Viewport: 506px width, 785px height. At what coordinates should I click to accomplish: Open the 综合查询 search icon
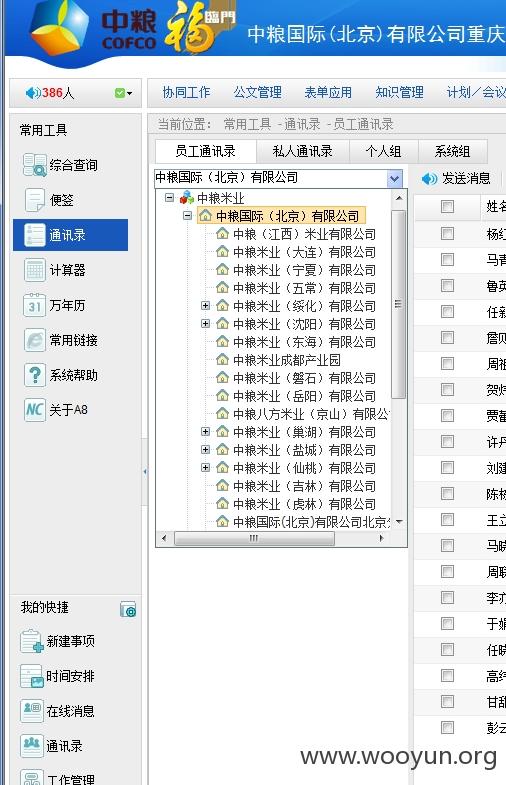click(35, 165)
